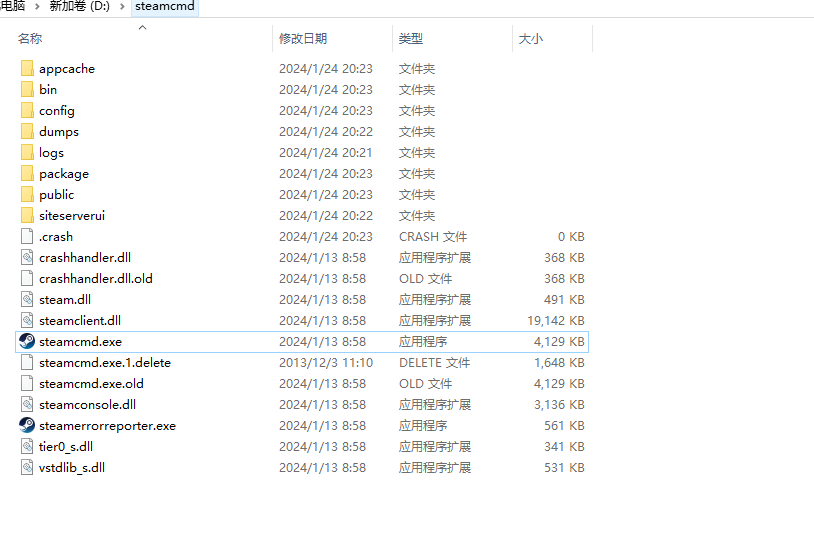Image resolution: width=814 pixels, height=537 pixels.
Task: Click the tier0_s.dll file icon
Action: pos(27,447)
